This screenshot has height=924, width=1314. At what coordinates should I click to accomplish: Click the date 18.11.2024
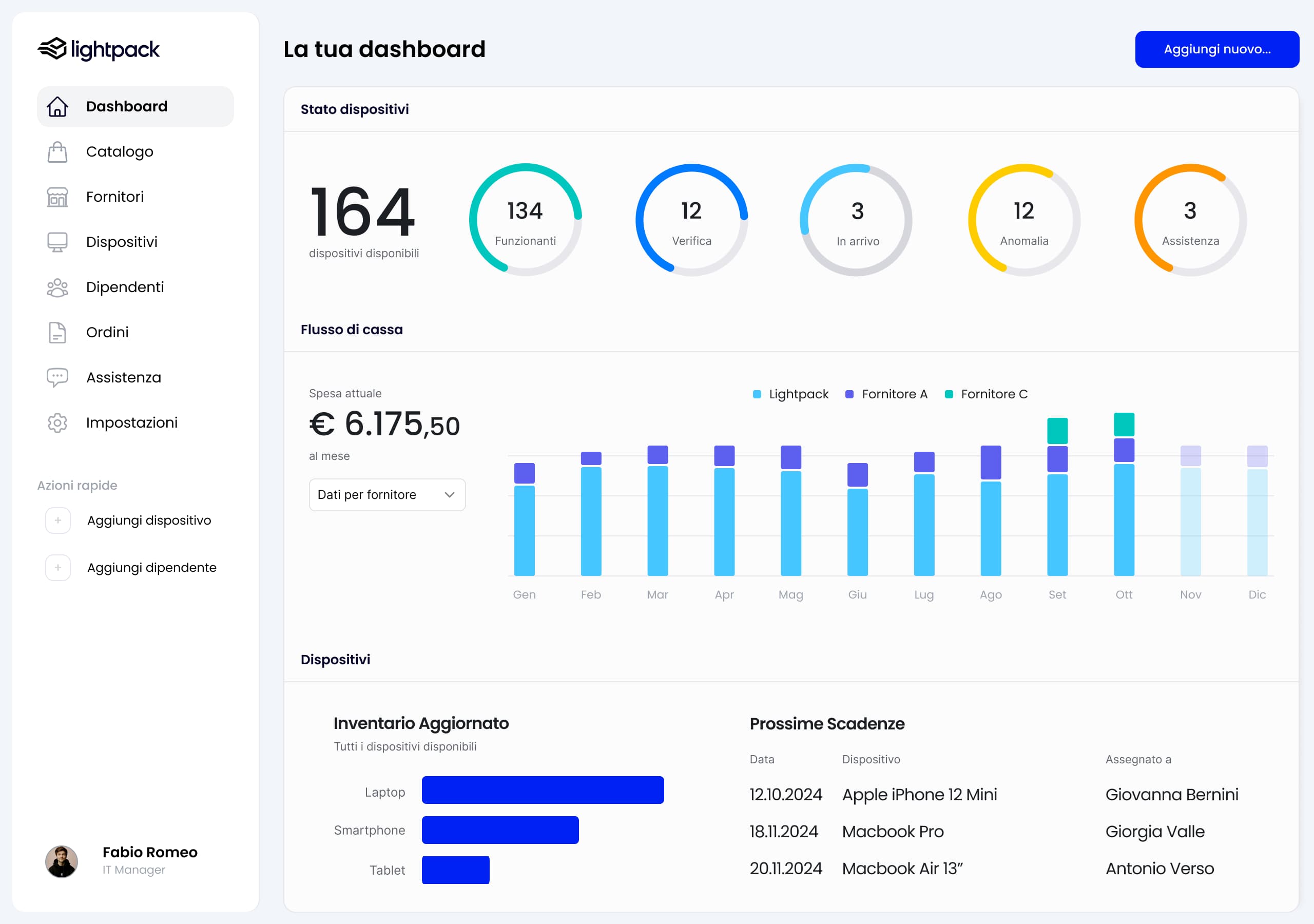[x=784, y=832]
